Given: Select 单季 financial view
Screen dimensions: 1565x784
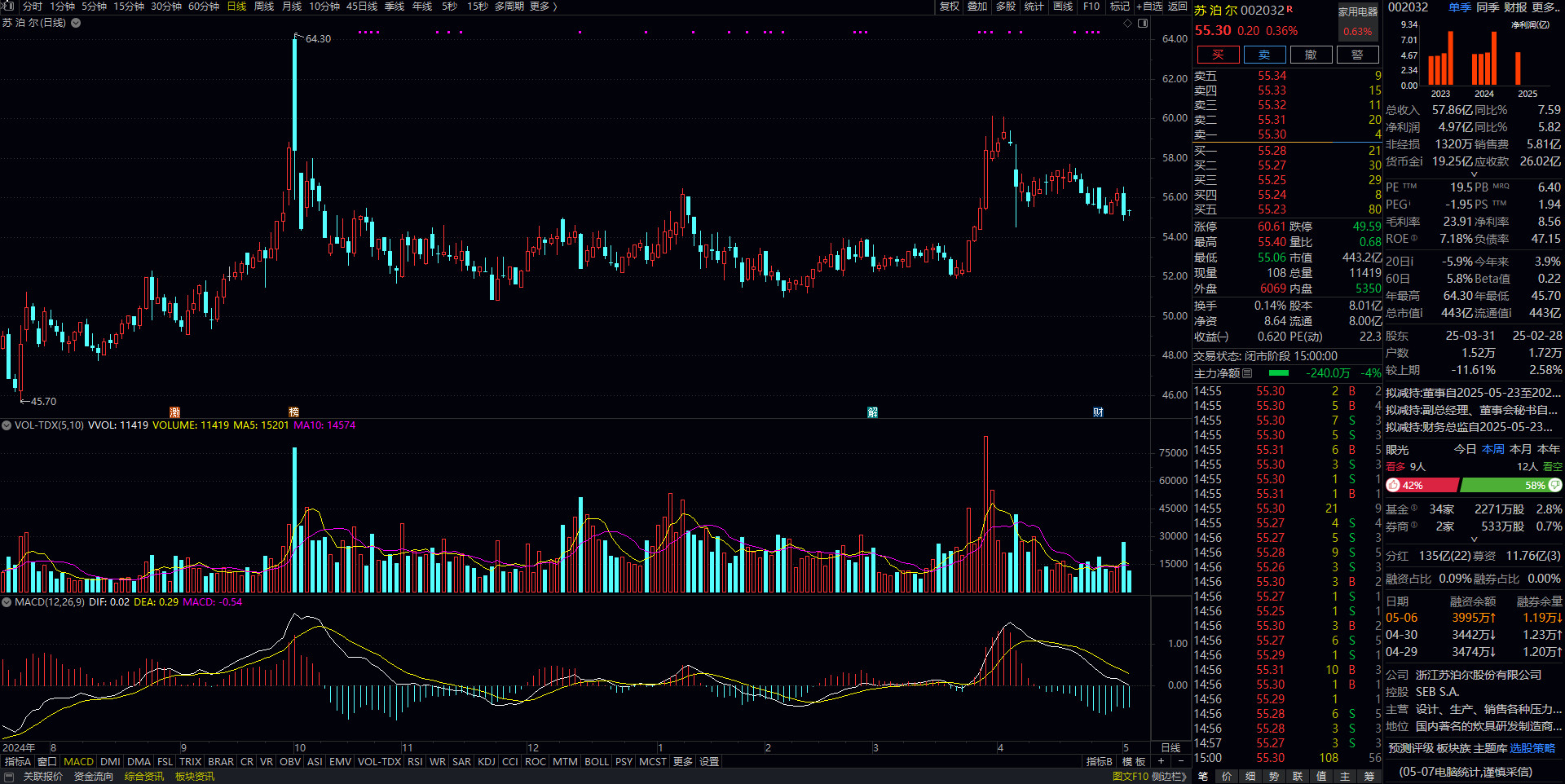Looking at the screenshot, I should (x=1460, y=7).
